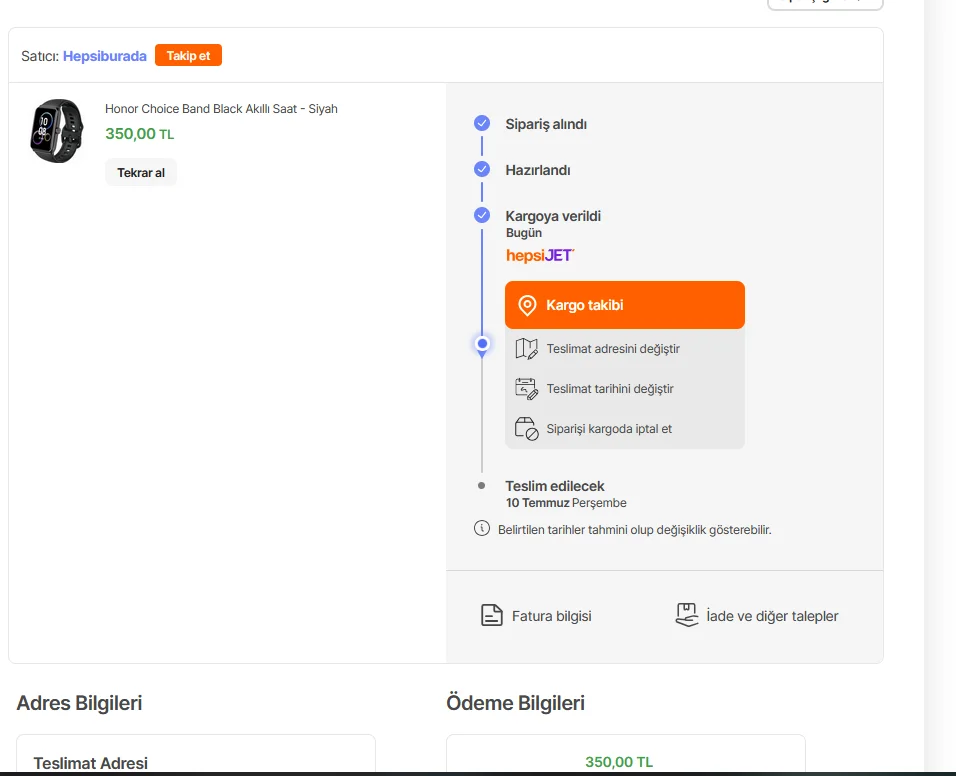Click the Bugün date text
The image size is (956, 776).
tap(524, 233)
